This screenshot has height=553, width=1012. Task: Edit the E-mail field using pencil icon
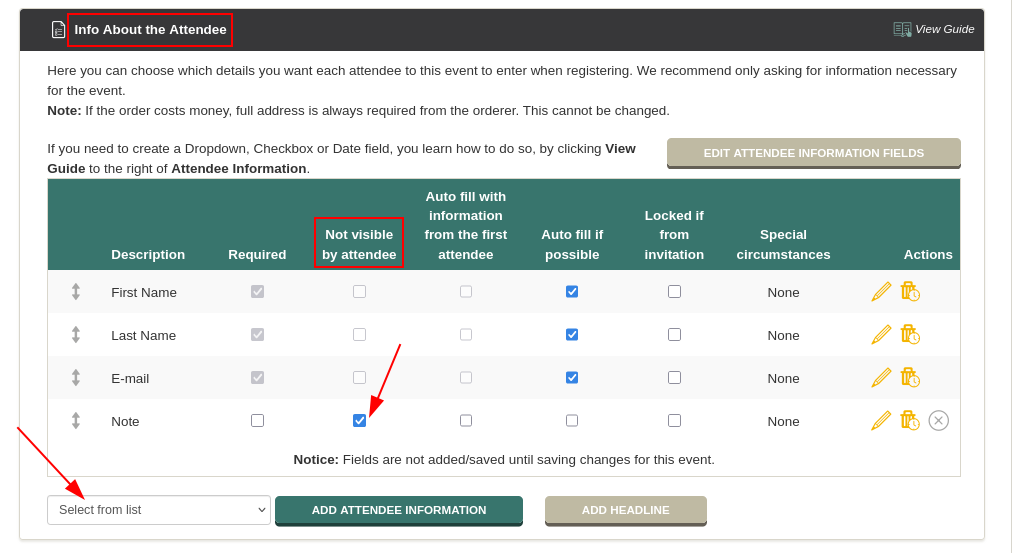[881, 377]
